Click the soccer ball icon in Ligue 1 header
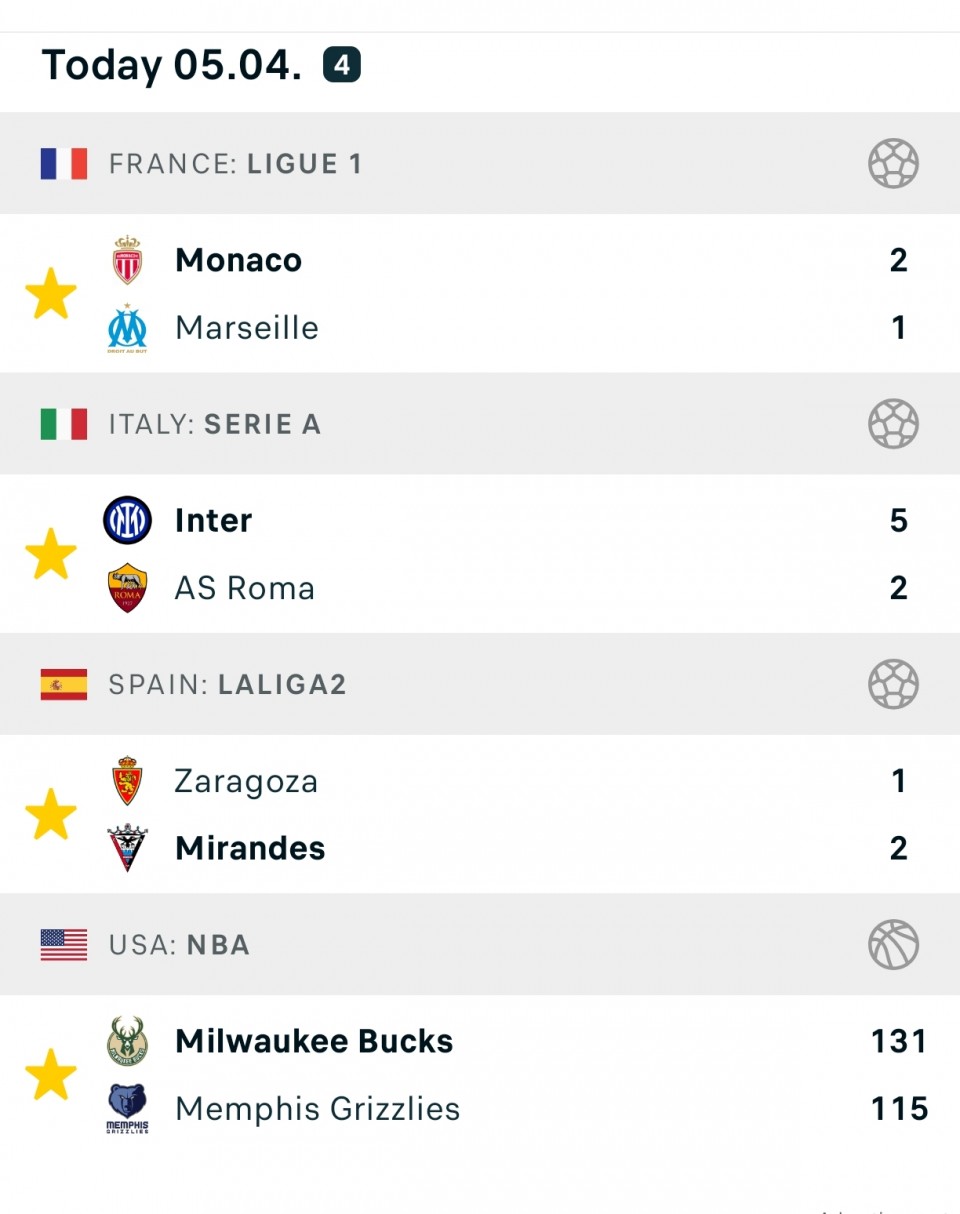 893,164
